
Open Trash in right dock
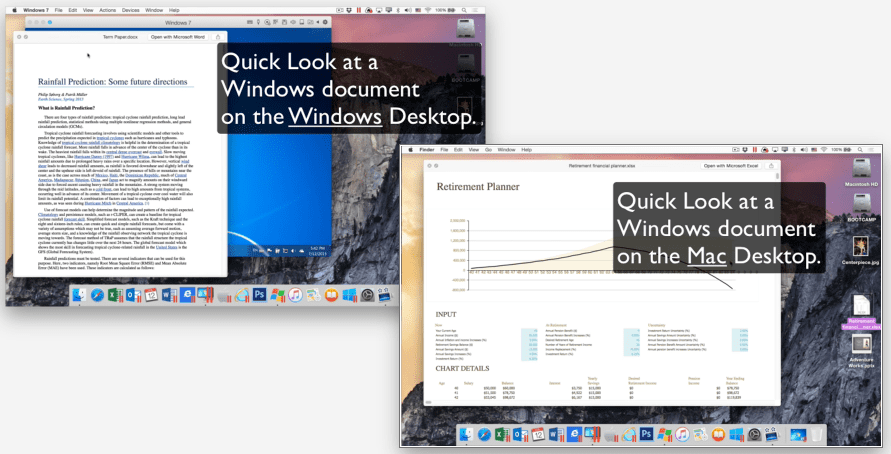pos(816,435)
